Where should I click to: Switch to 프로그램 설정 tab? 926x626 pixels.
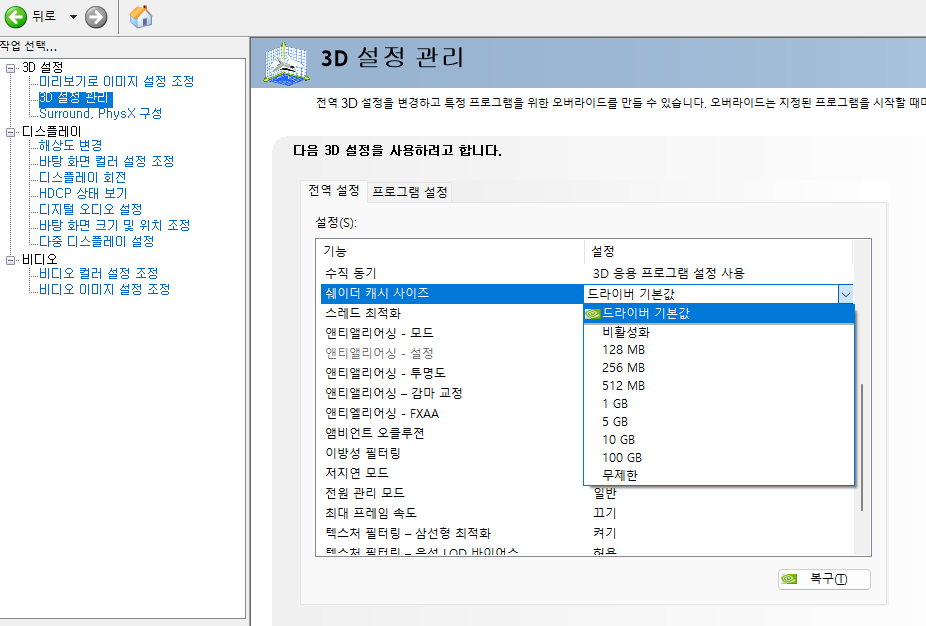pos(410,192)
